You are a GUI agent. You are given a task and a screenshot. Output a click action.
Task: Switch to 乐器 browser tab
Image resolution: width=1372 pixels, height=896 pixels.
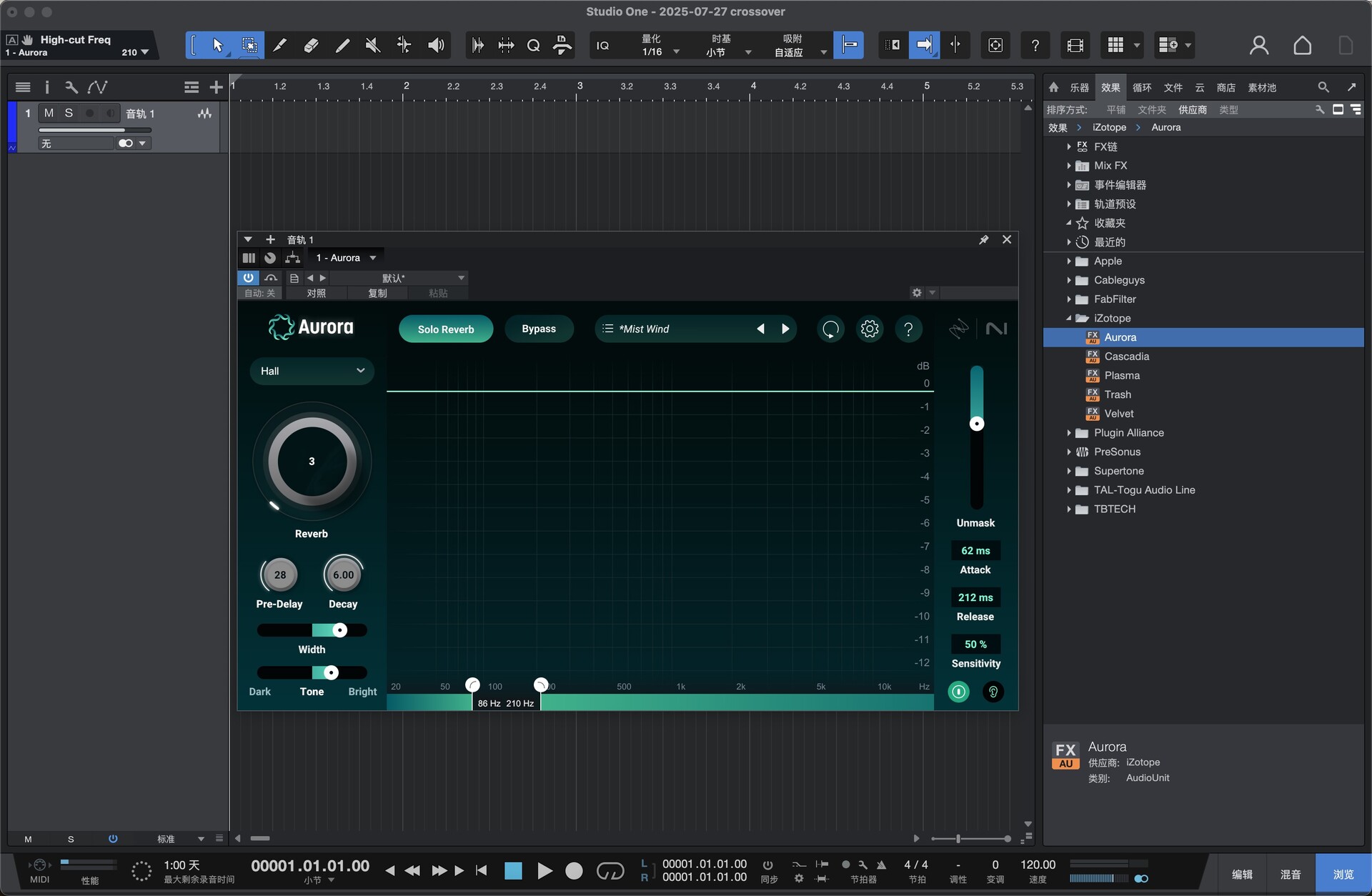pos(1079,87)
